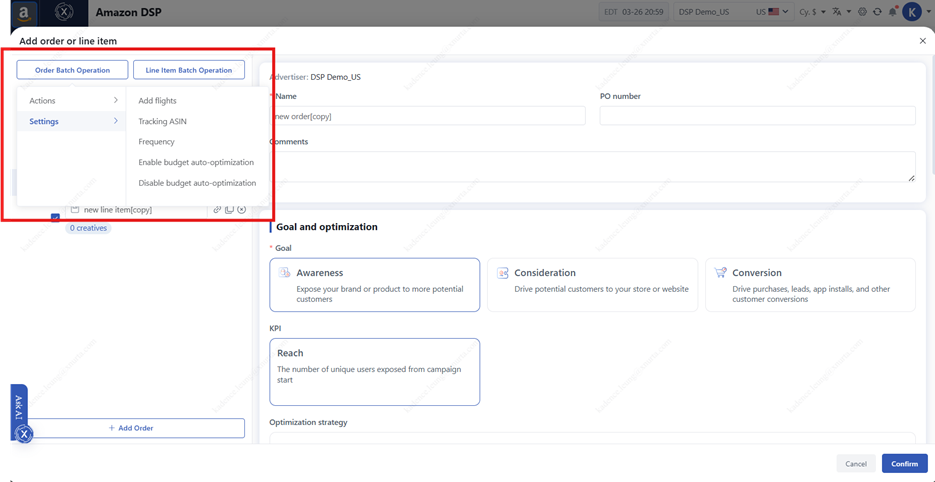Click the Consideration goal icon
The width and height of the screenshot is (935, 482).
click(503, 273)
